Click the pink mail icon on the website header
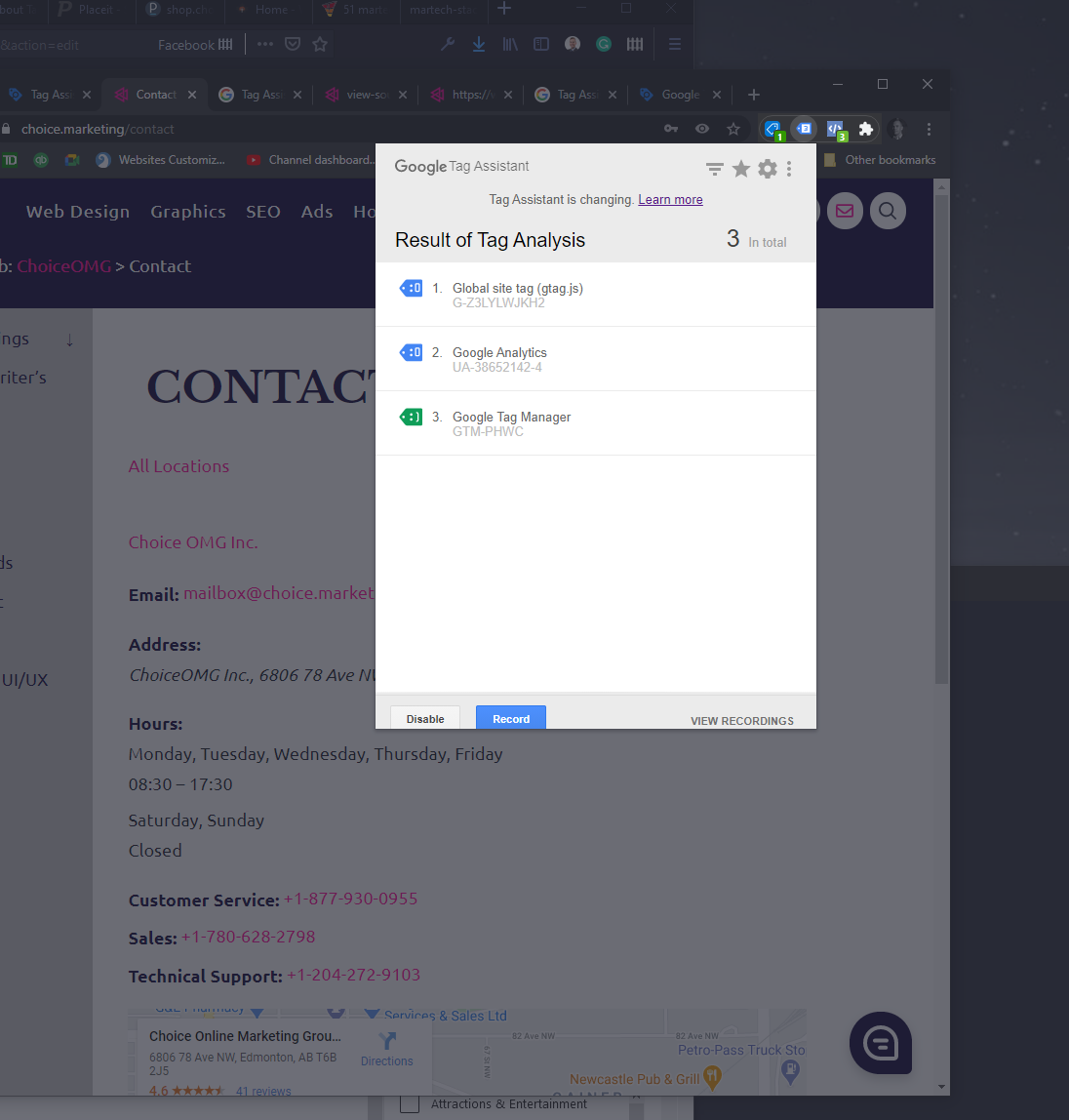This screenshot has width=1069, height=1120. pos(845,211)
